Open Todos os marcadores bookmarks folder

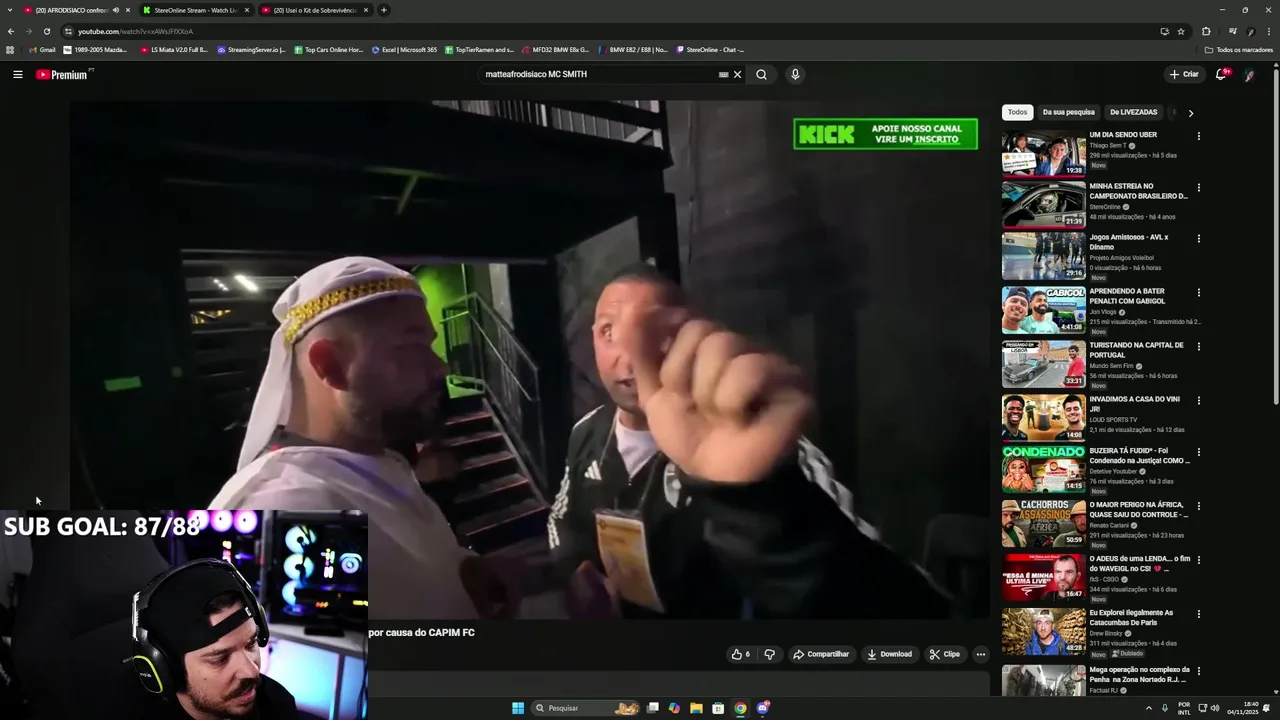[x=1239, y=49]
